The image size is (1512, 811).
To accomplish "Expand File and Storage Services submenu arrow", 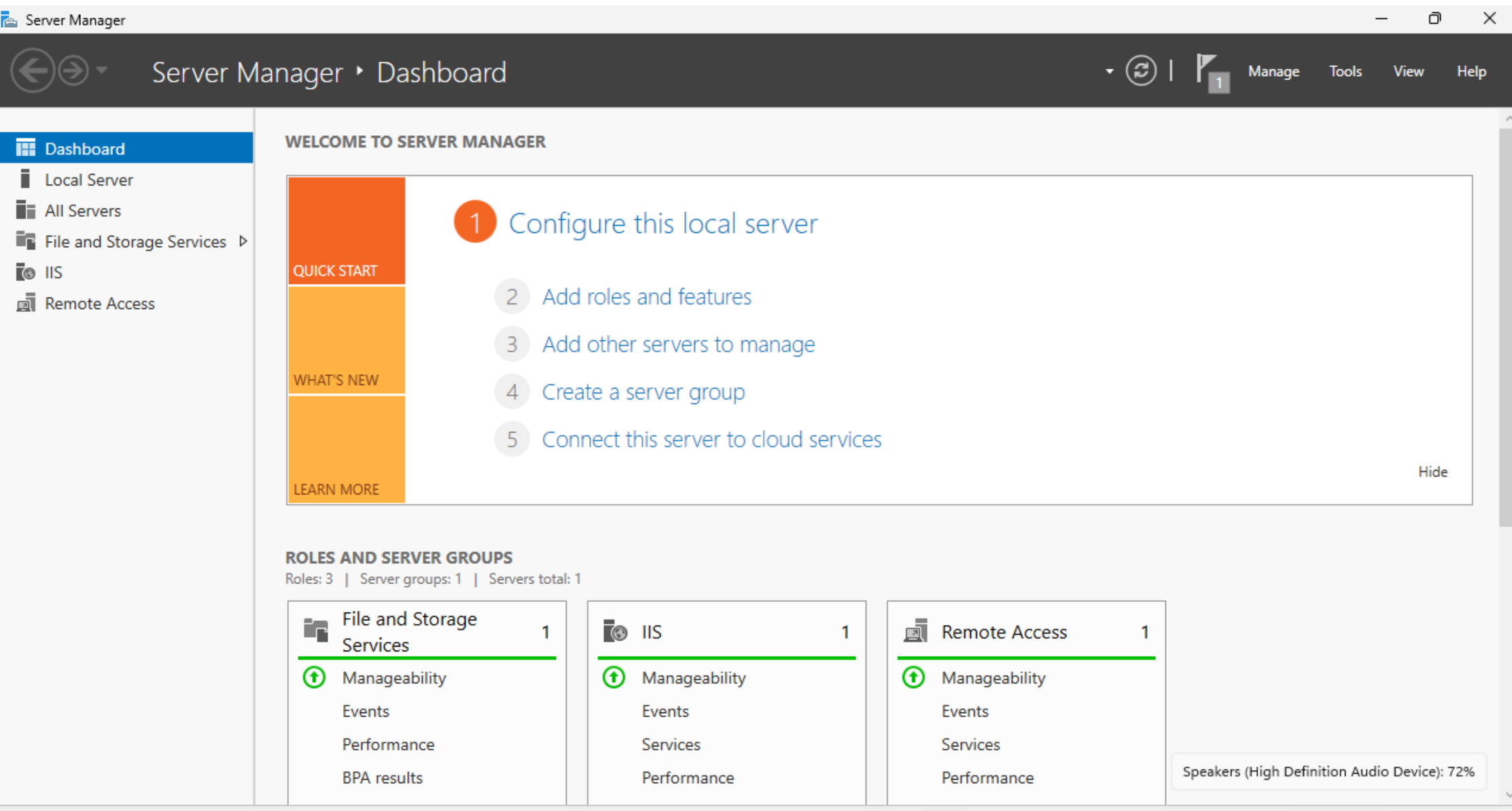I will 243,241.
